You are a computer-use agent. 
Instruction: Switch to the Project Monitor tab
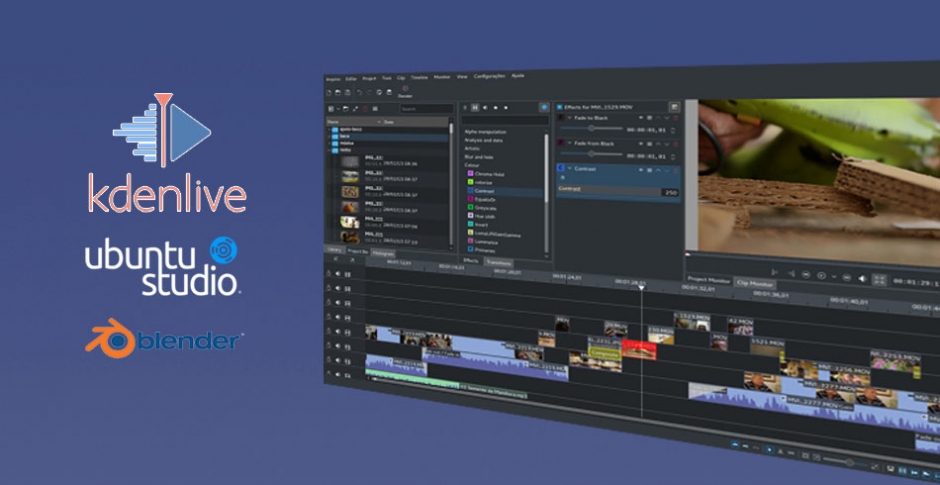(709, 281)
